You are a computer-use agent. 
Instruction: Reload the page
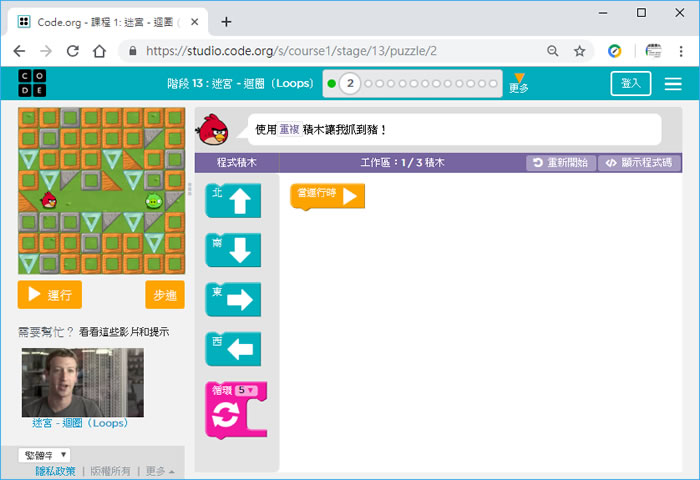pyautogui.click(x=73, y=51)
